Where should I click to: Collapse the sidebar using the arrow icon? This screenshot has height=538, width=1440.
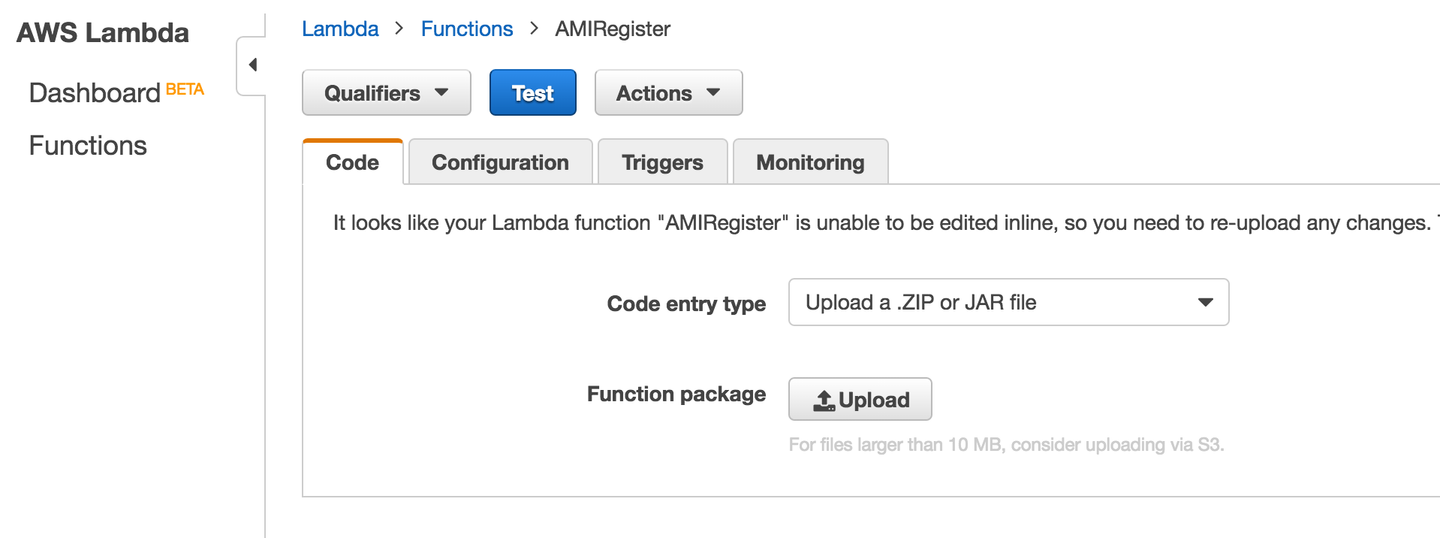(252, 65)
